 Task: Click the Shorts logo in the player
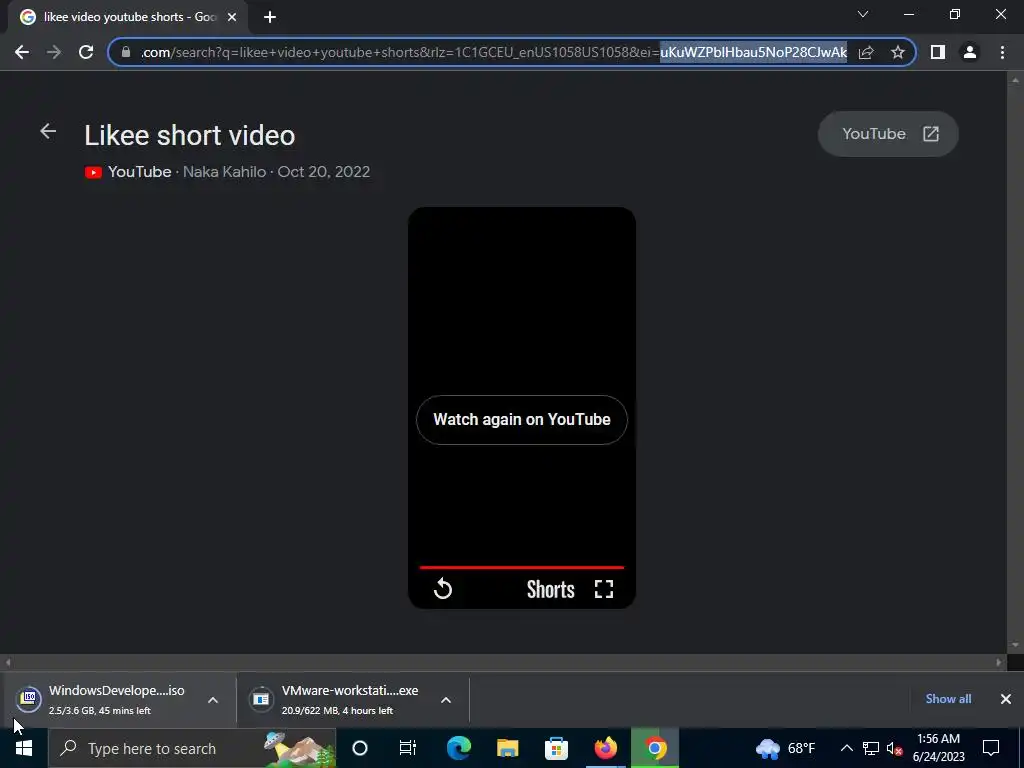pyautogui.click(x=551, y=590)
